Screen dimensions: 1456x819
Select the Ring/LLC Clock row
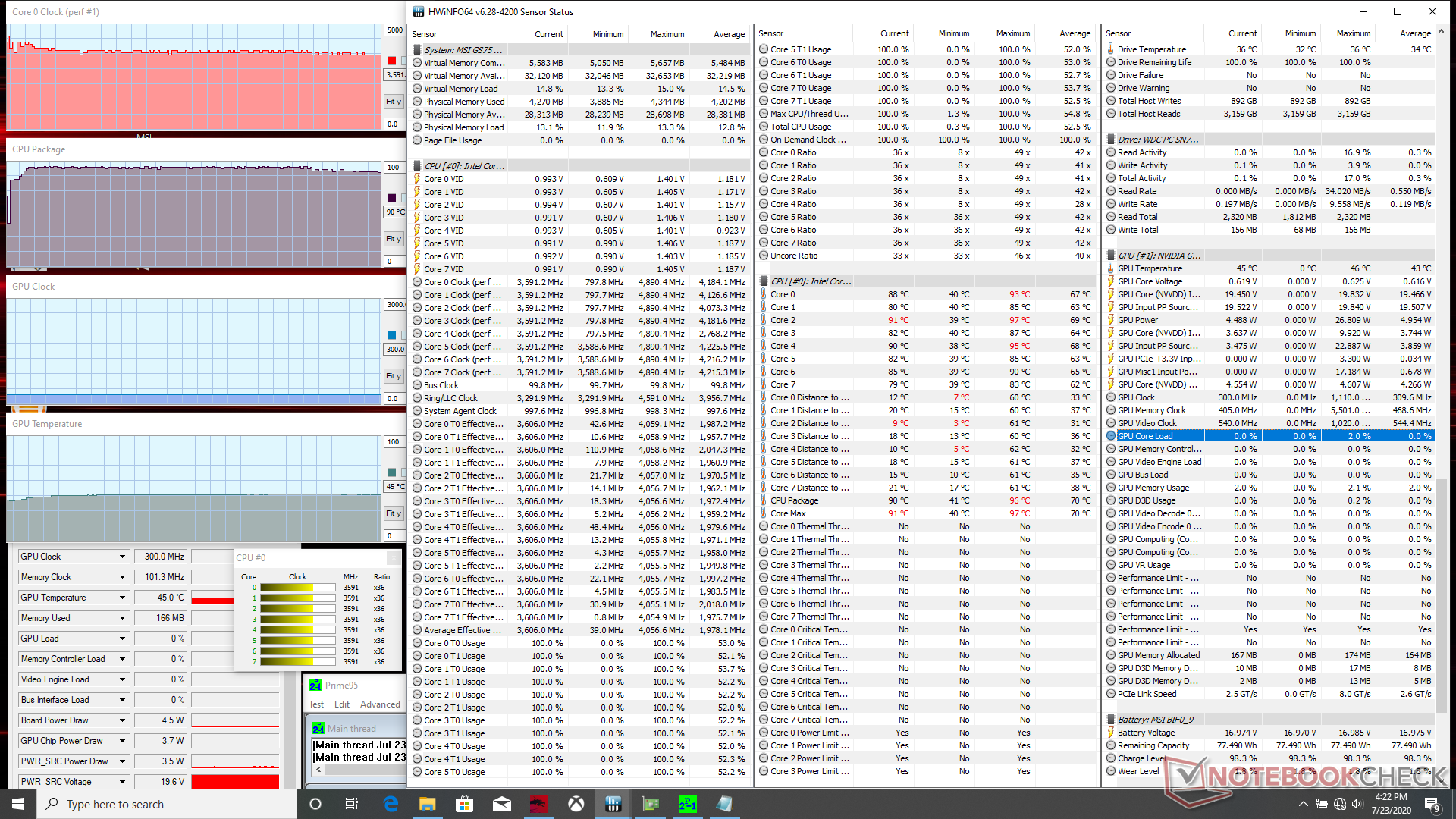tap(579, 398)
